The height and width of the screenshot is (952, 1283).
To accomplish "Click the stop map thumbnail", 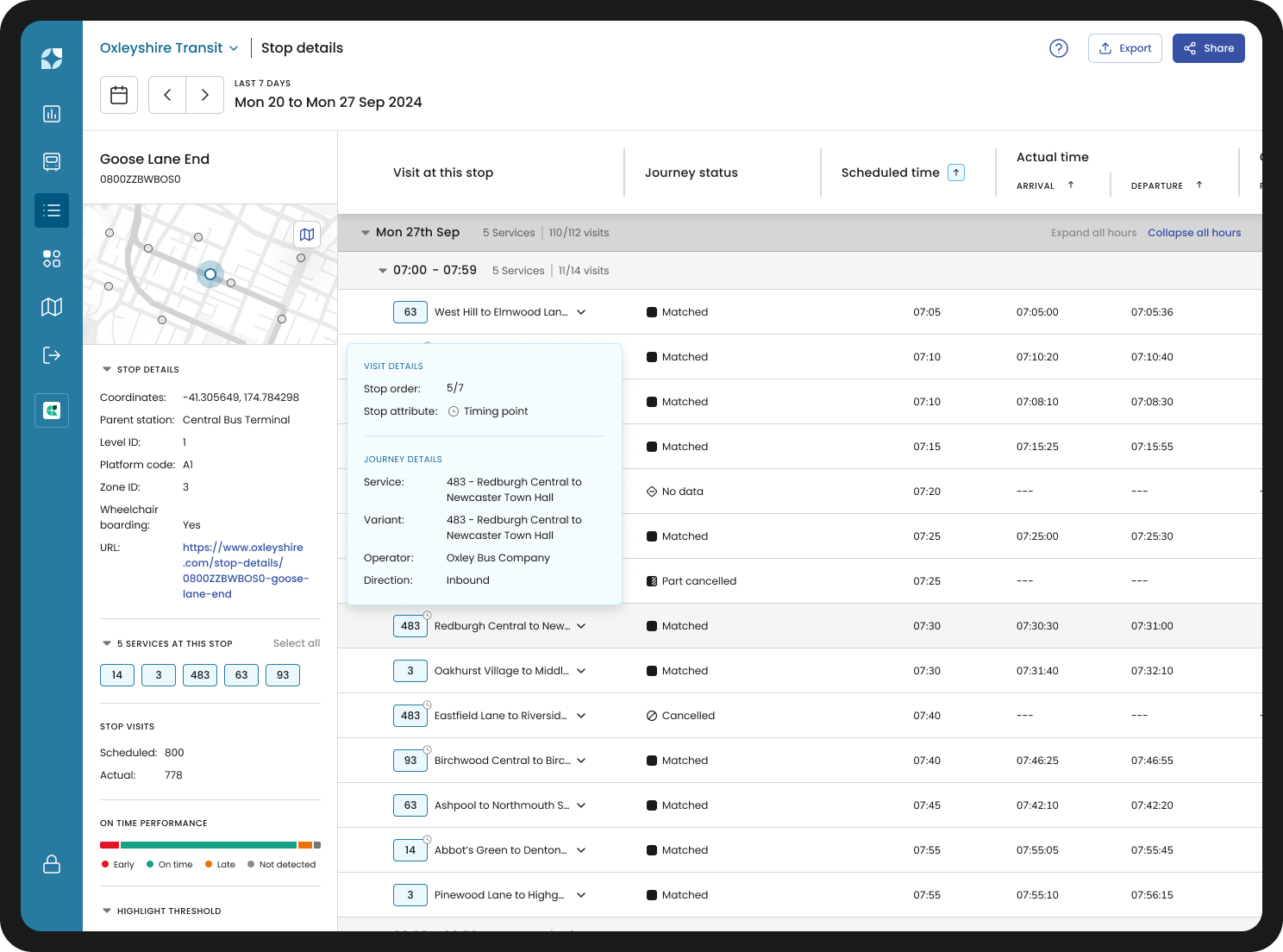I will pos(210,274).
